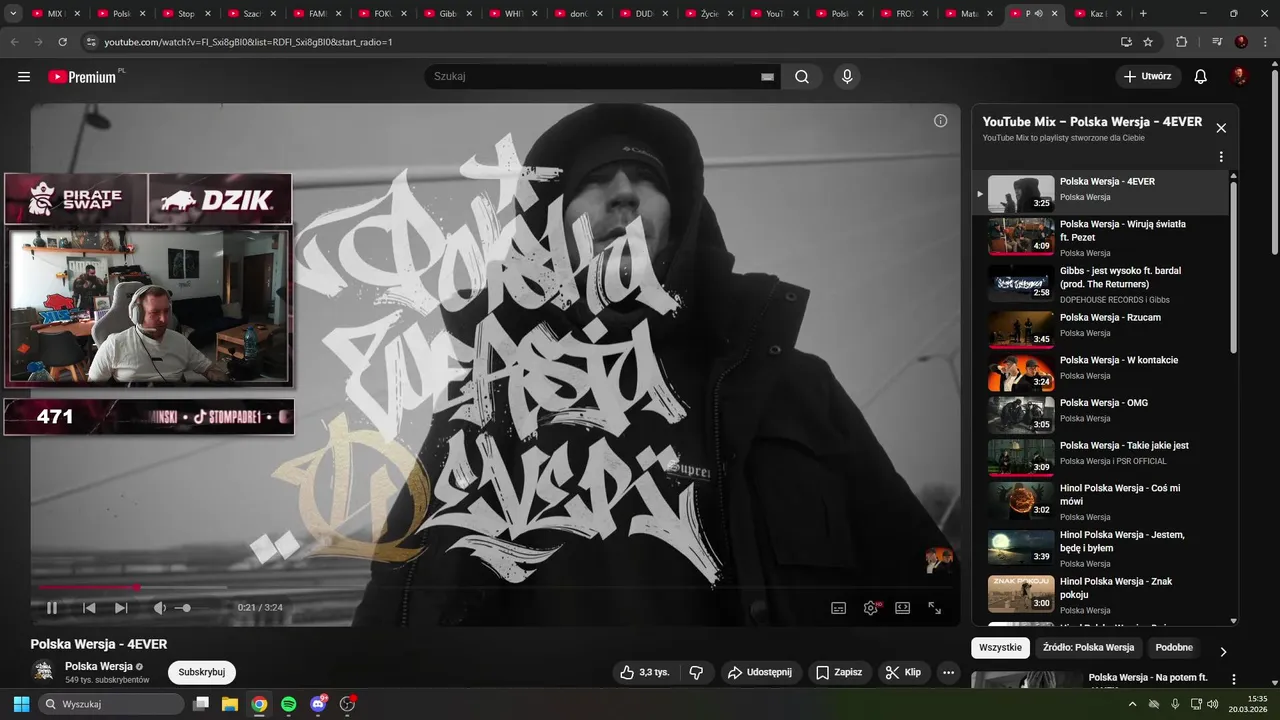Expand filter chips with right arrow

coord(1223,651)
